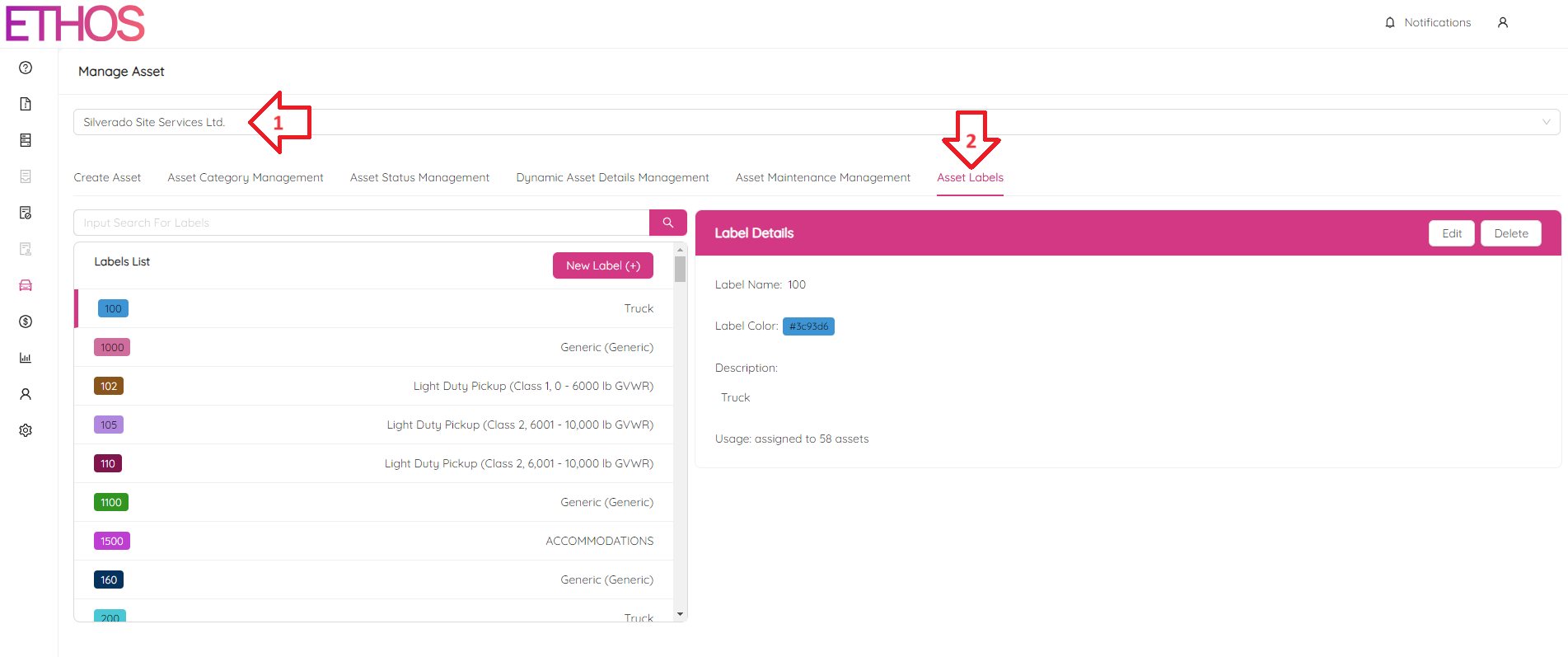Click the Input Search For Labels field
This screenshot has width=1568, height=657.
(x=361, y=223)
